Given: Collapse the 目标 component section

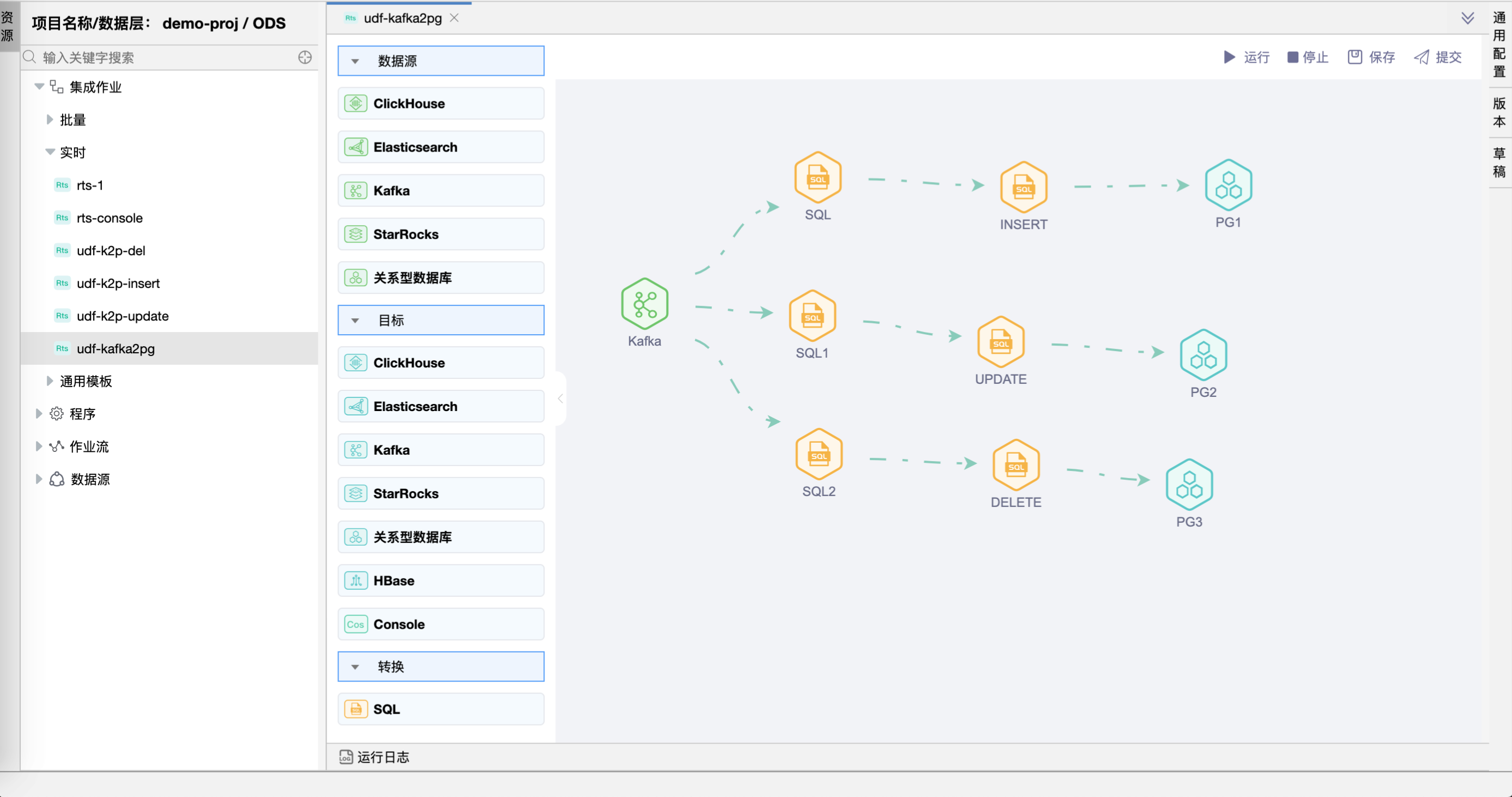Looking at the screenshot, I should 355,321.
